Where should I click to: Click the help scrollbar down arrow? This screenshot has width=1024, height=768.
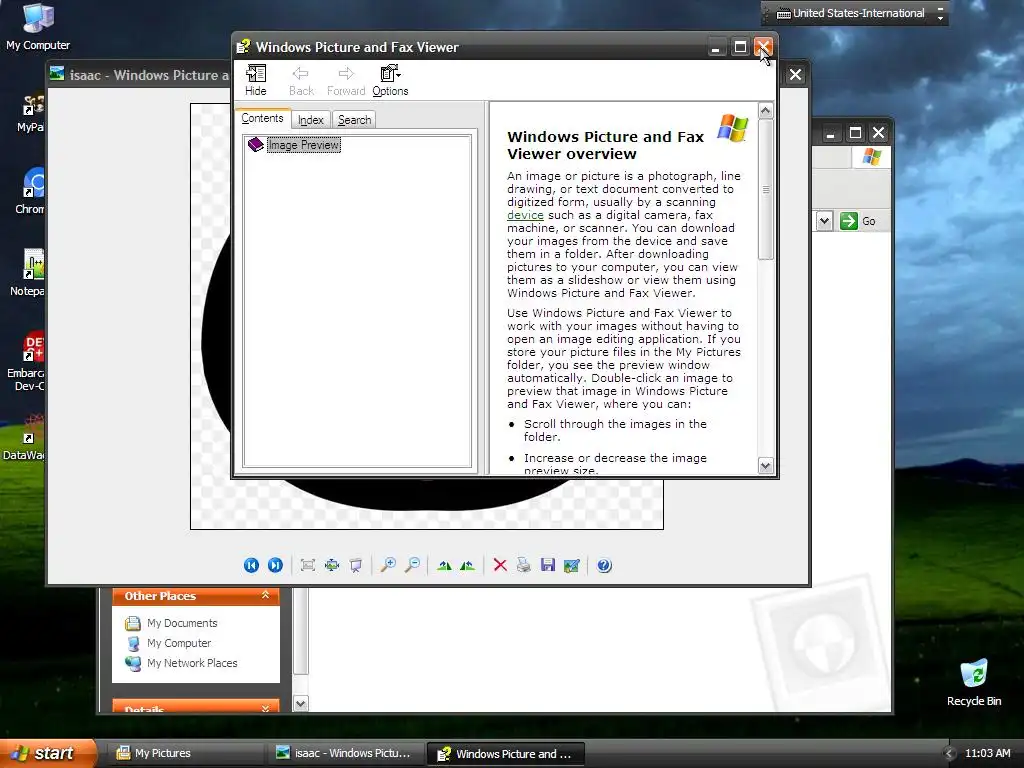(x=765, y=466)
